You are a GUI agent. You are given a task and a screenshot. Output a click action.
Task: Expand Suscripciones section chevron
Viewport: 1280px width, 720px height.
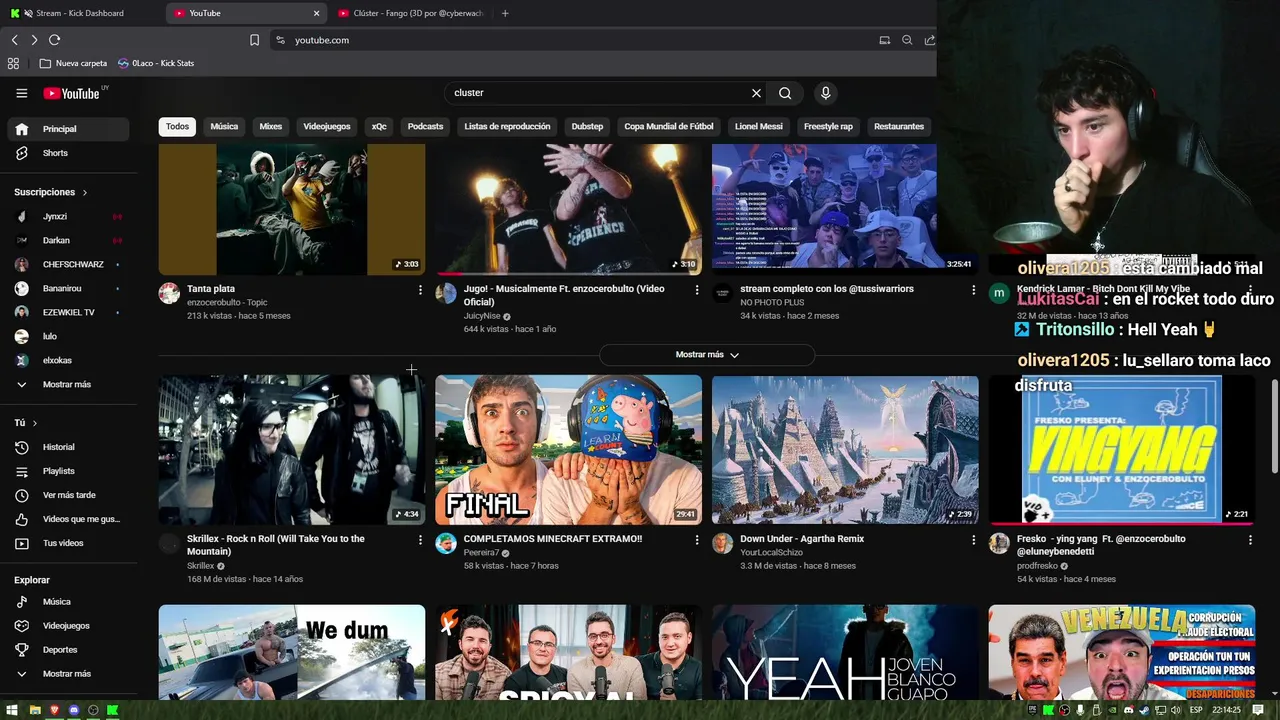pyautogui.click(x=85, y=192)
